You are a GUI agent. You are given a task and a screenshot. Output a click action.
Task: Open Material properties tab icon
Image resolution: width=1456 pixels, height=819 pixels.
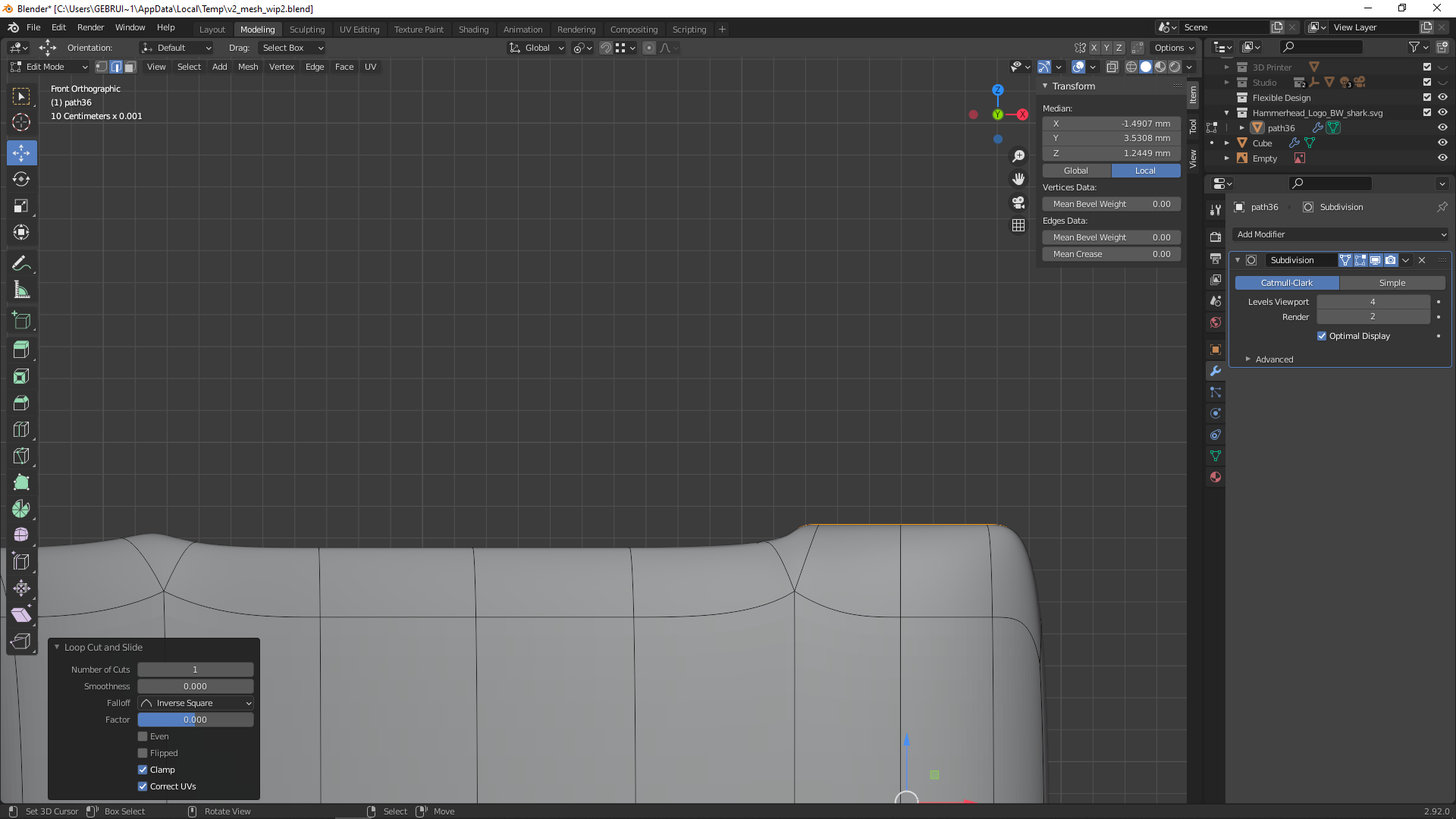pyautogui.click(x=1216, y=477)
